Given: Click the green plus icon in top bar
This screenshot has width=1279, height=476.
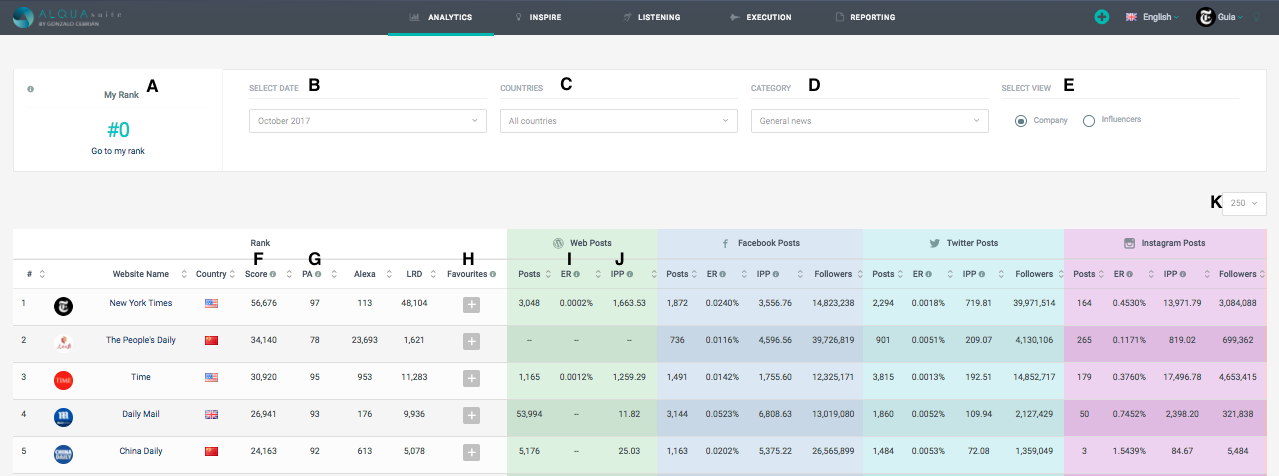Looking at the screenshot, I should coord(1102,17).
